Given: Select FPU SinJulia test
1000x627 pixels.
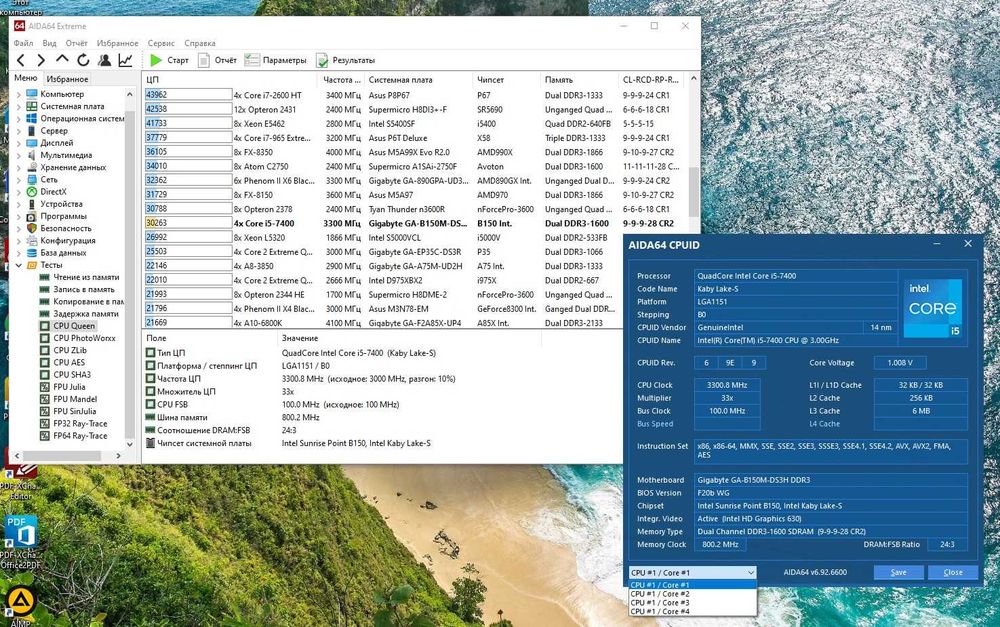Looking at the screenshot, I should 75,411.
